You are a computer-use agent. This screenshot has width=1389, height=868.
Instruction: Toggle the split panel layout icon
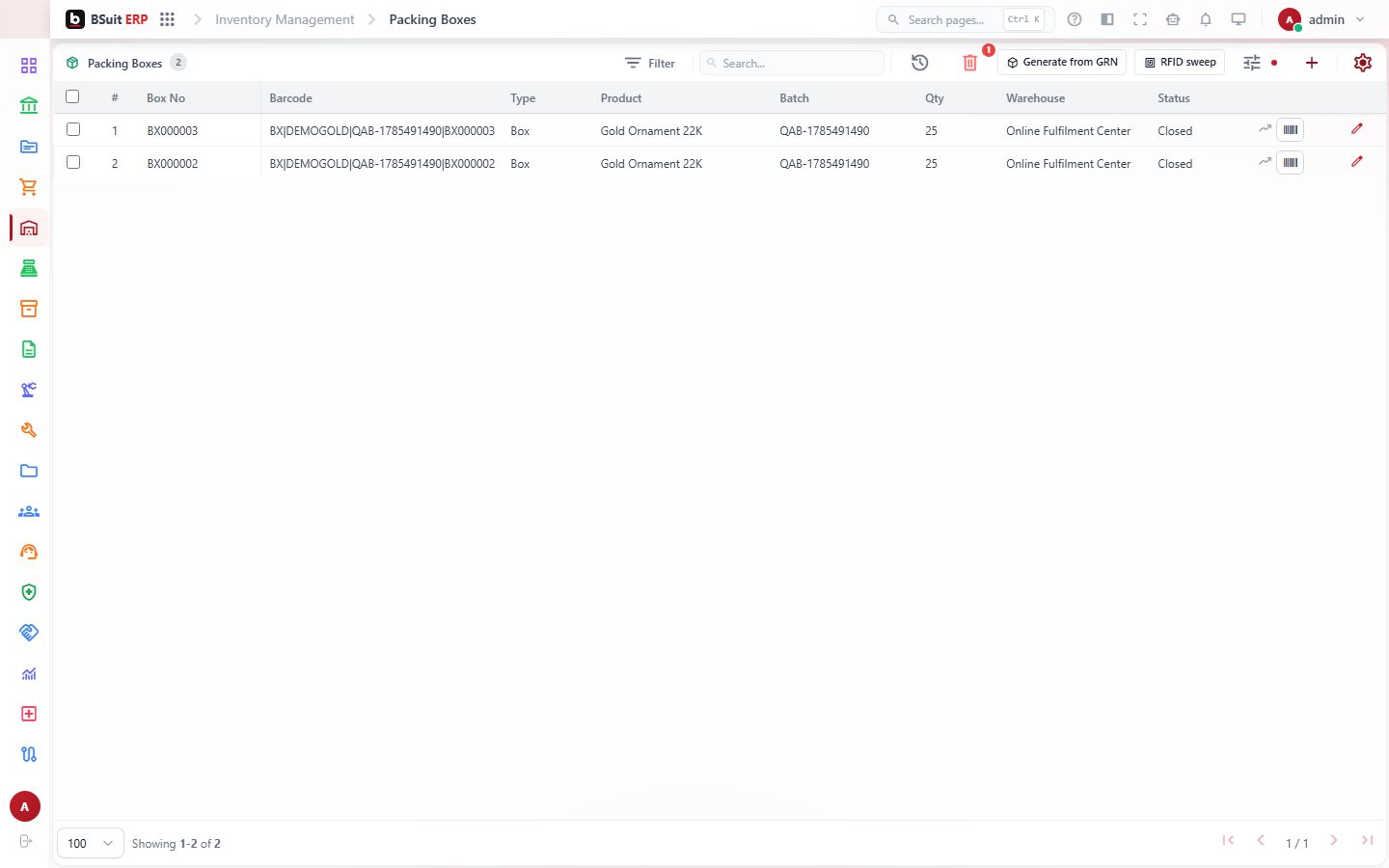1107,19
